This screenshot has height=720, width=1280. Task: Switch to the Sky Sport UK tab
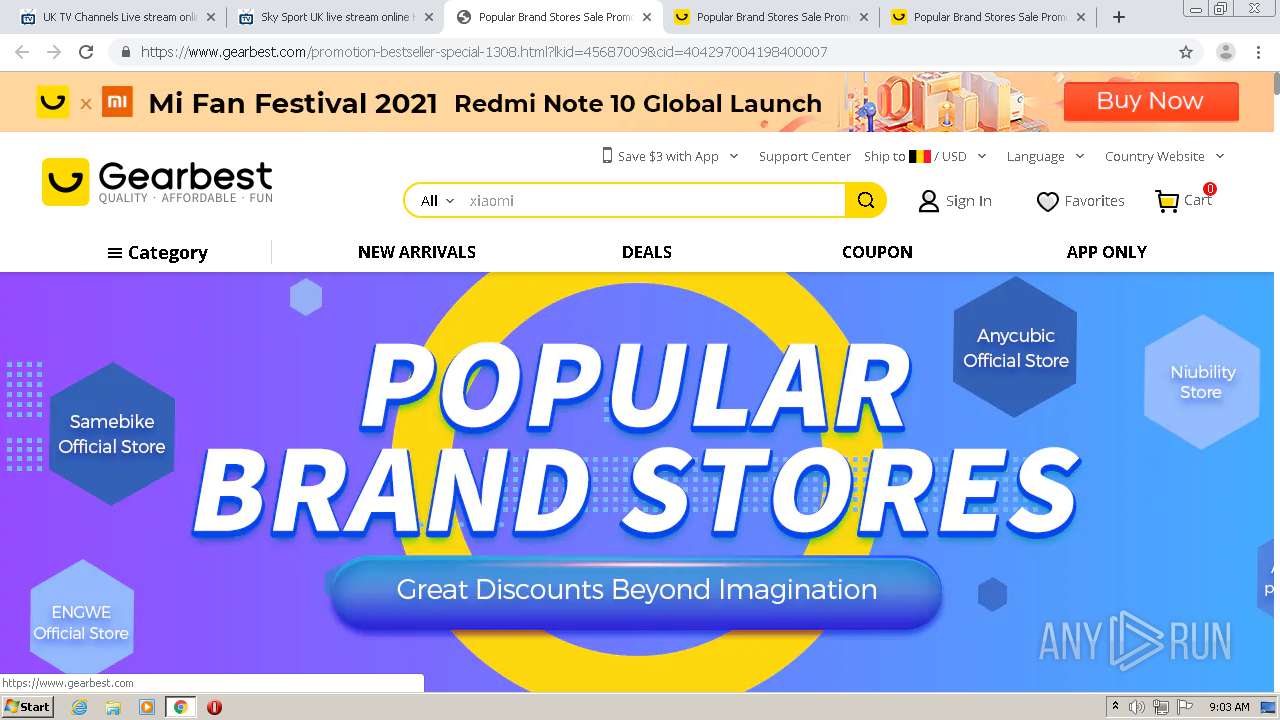pyautogui.click(x=333, y=17)
